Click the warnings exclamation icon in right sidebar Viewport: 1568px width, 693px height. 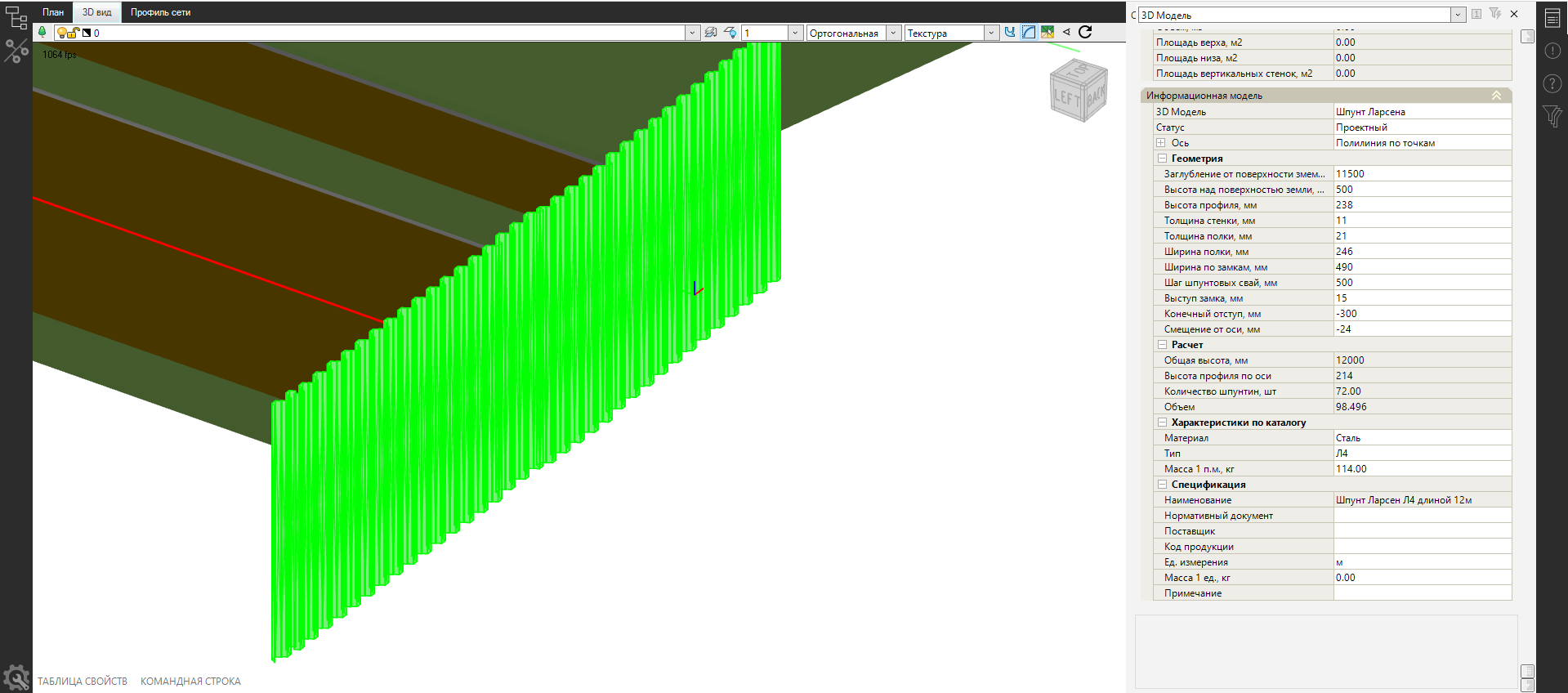coord(1552,51)
